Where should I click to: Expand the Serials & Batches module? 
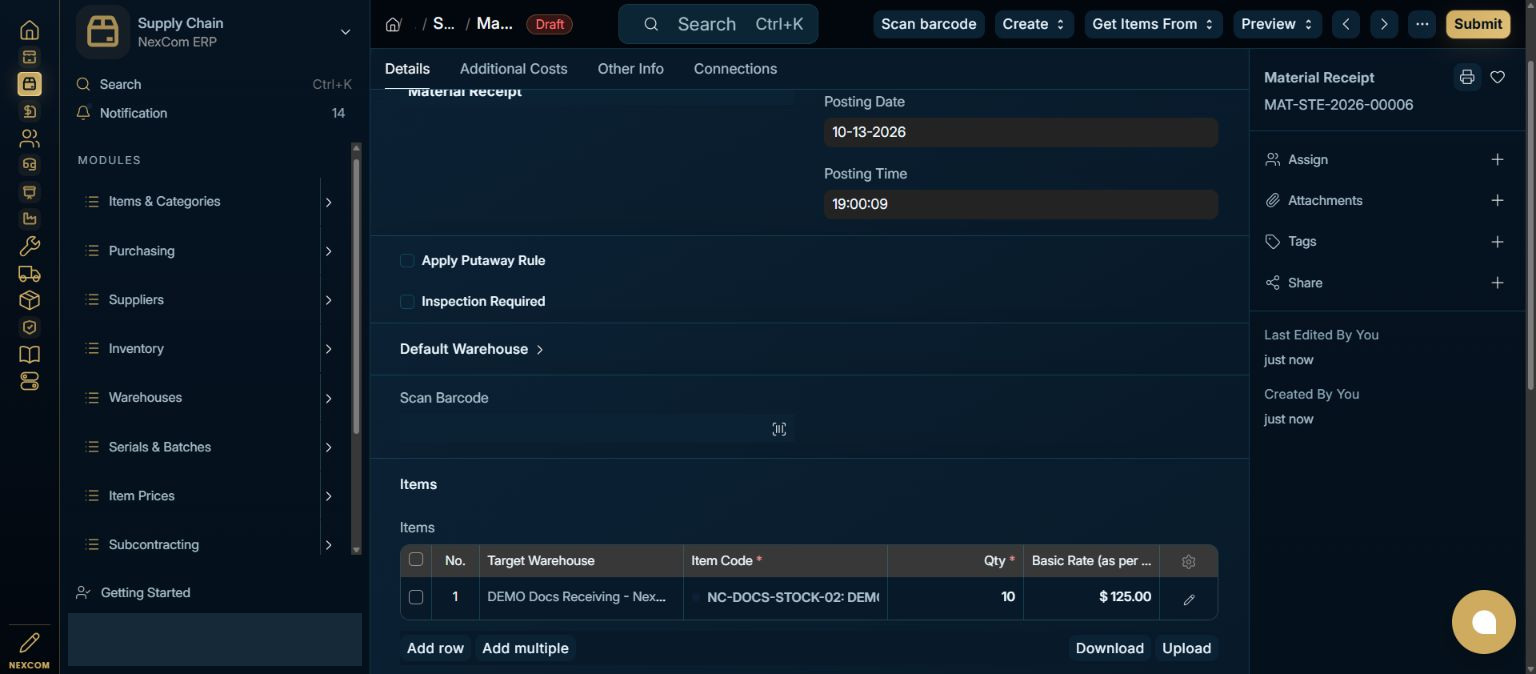[328, 447]
